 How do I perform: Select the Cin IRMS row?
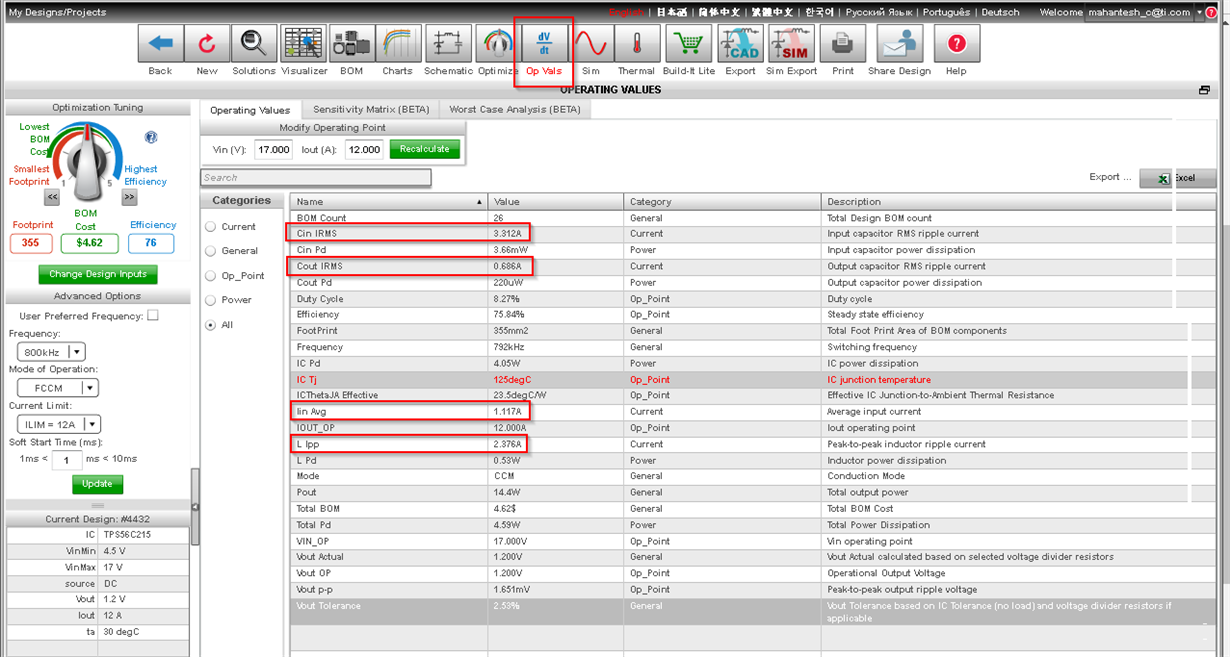click(x=753, y=234)
